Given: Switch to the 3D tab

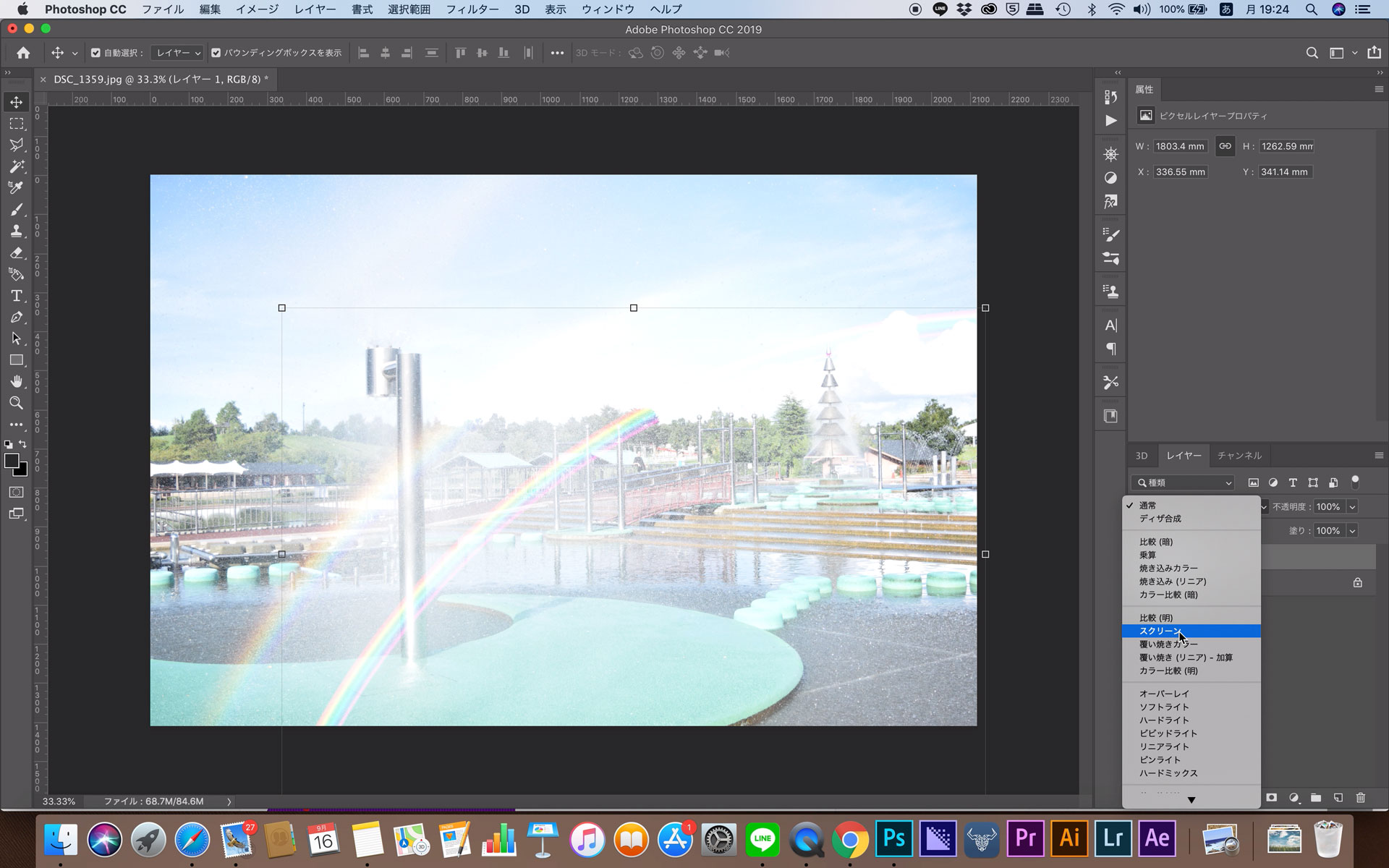Looking at the screenshot, I should point(1141,455).
